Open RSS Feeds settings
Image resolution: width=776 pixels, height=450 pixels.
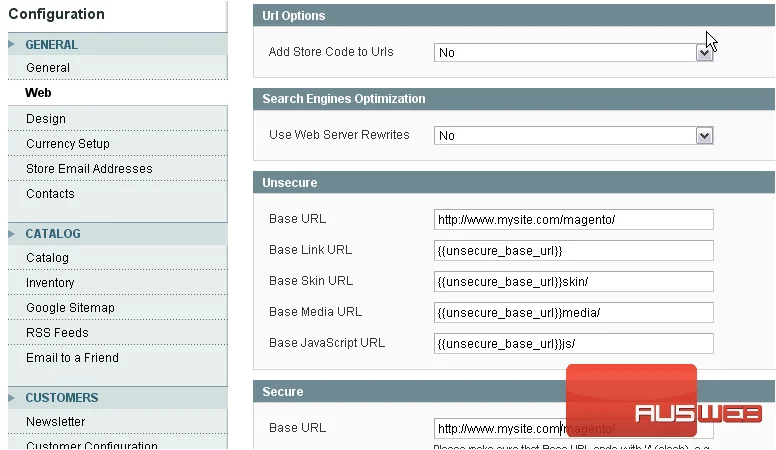(x=57, y=333)
